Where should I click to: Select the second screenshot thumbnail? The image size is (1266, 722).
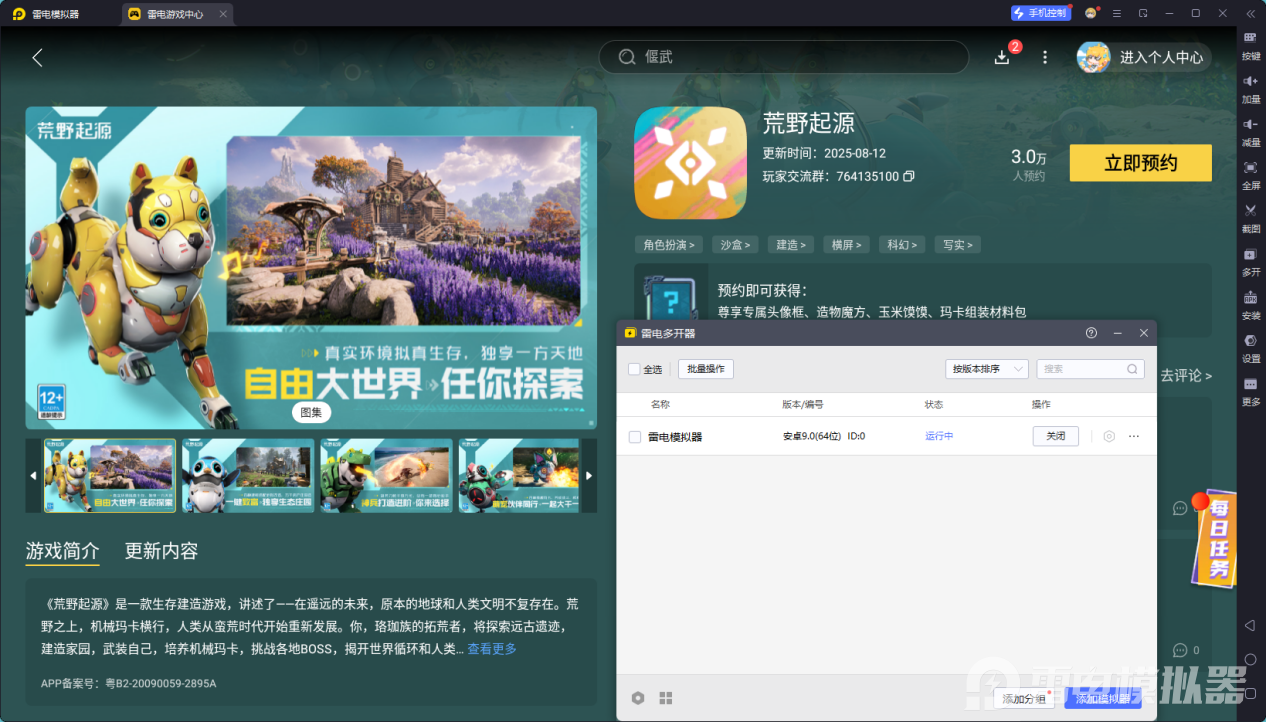coord(248,476)
